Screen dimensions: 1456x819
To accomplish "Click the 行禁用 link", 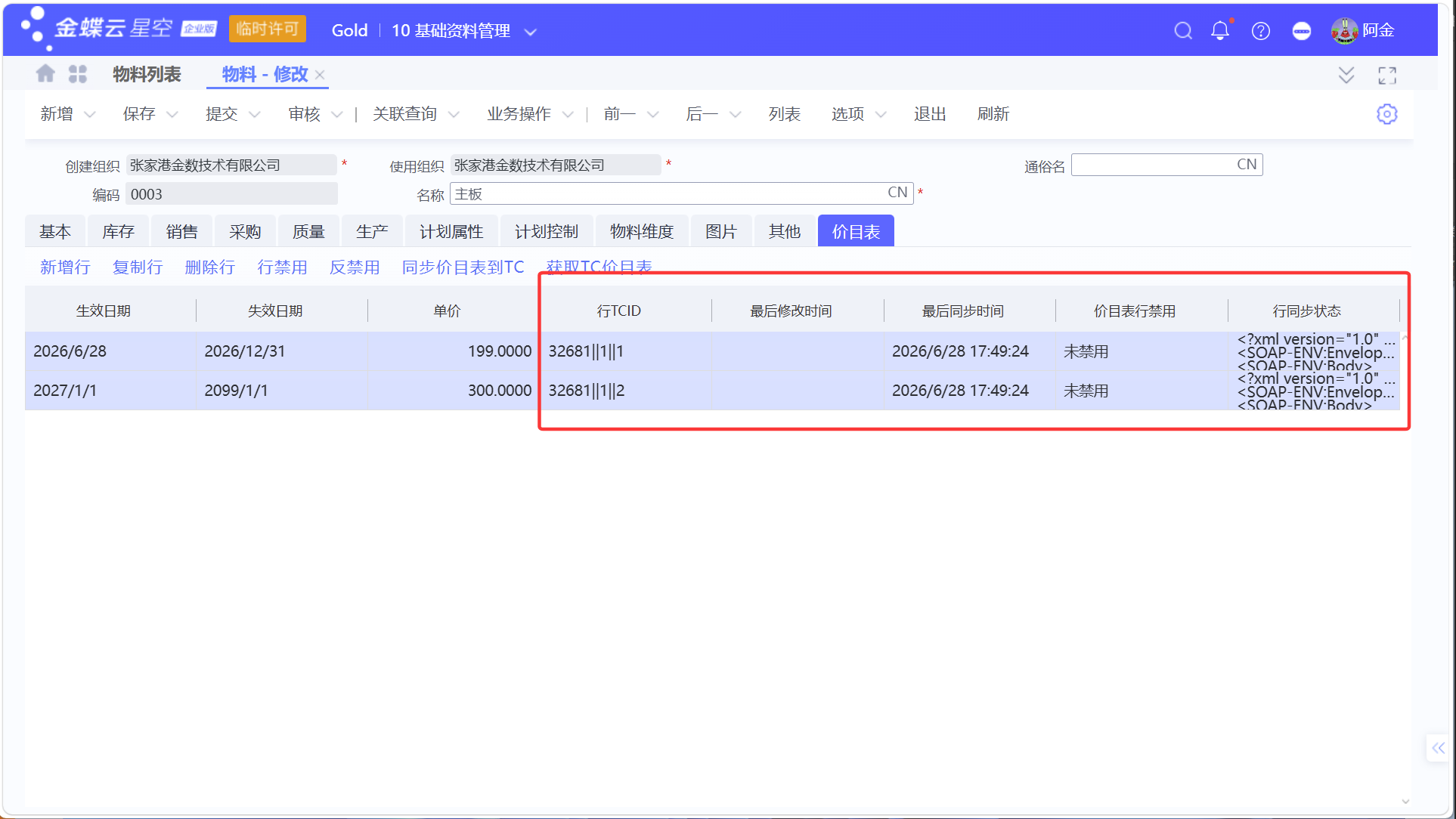I will (283, 267).
